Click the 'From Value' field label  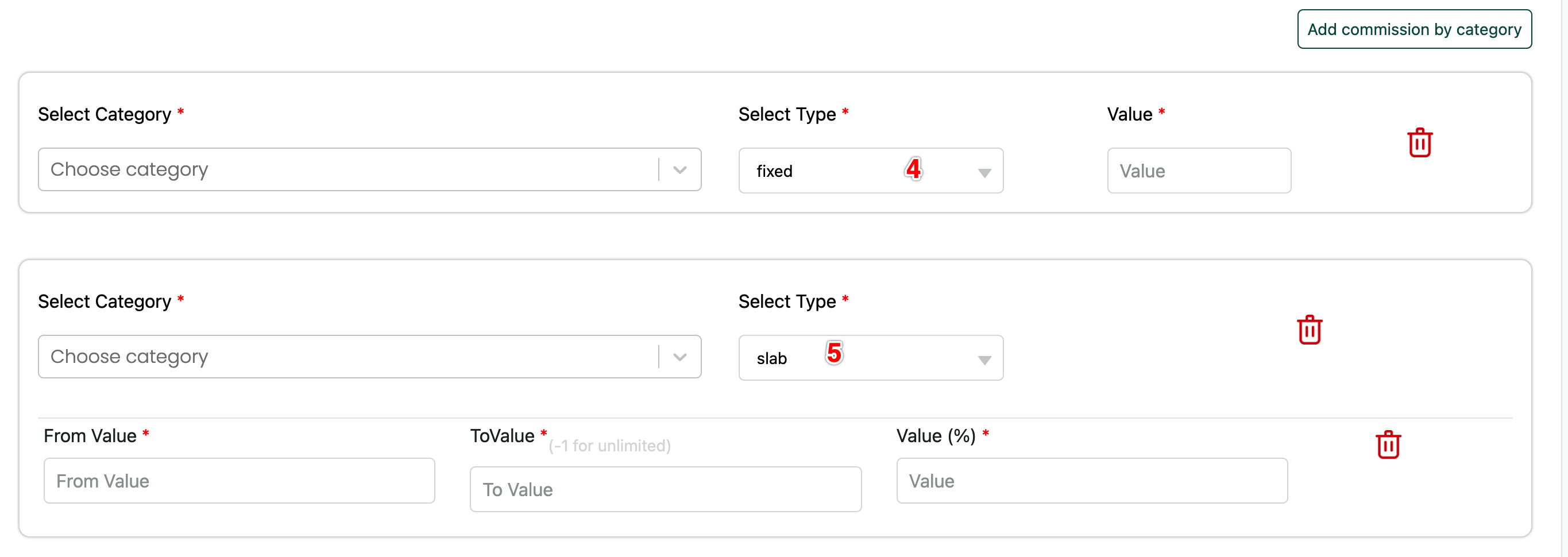point(90,436)
